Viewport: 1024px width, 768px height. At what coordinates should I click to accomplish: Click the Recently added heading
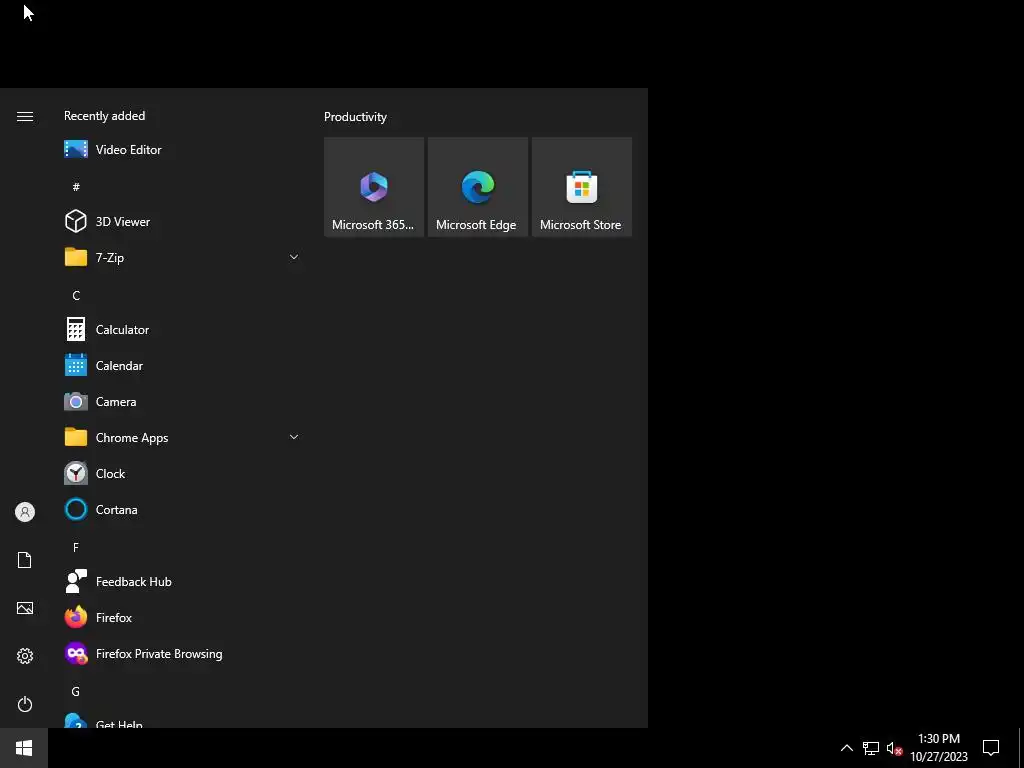tap(104, 116)
